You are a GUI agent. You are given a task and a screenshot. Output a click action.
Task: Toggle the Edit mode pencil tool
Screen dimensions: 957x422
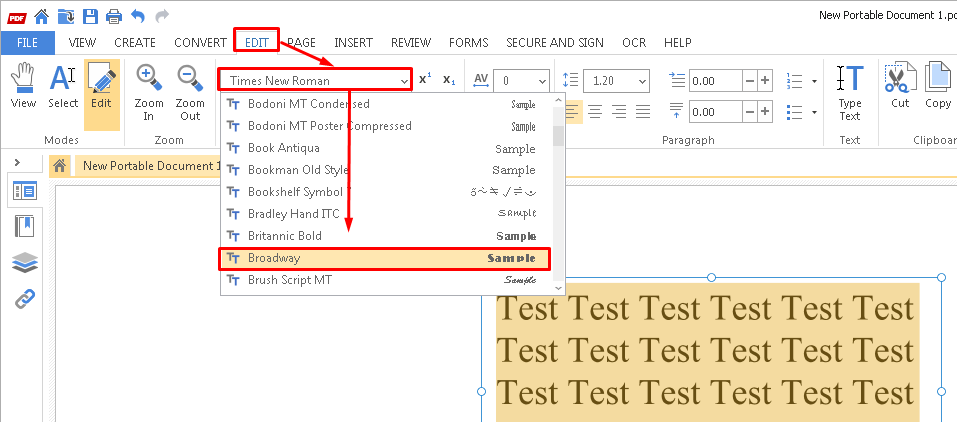101,95
